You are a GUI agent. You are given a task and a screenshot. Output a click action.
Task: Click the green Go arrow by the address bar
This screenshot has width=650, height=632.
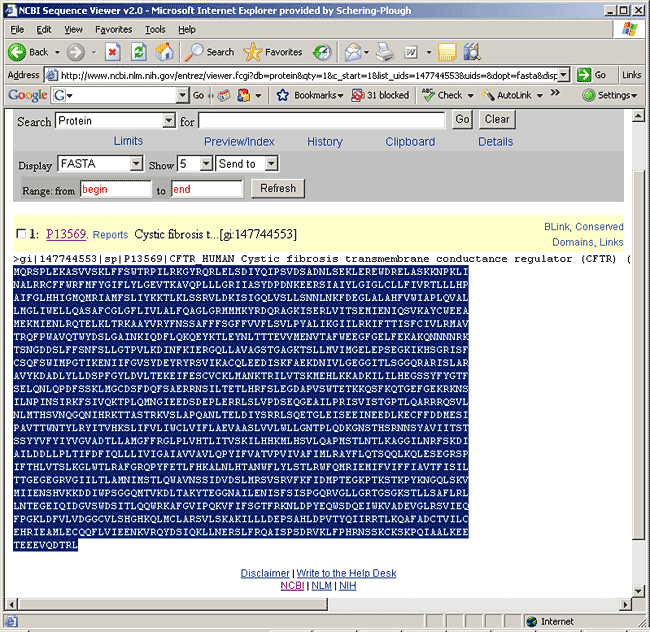tap(584, 75)
